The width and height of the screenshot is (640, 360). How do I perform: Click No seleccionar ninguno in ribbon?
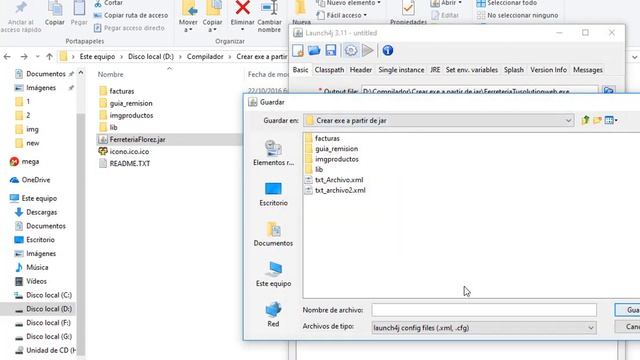(x=517, y=15)
